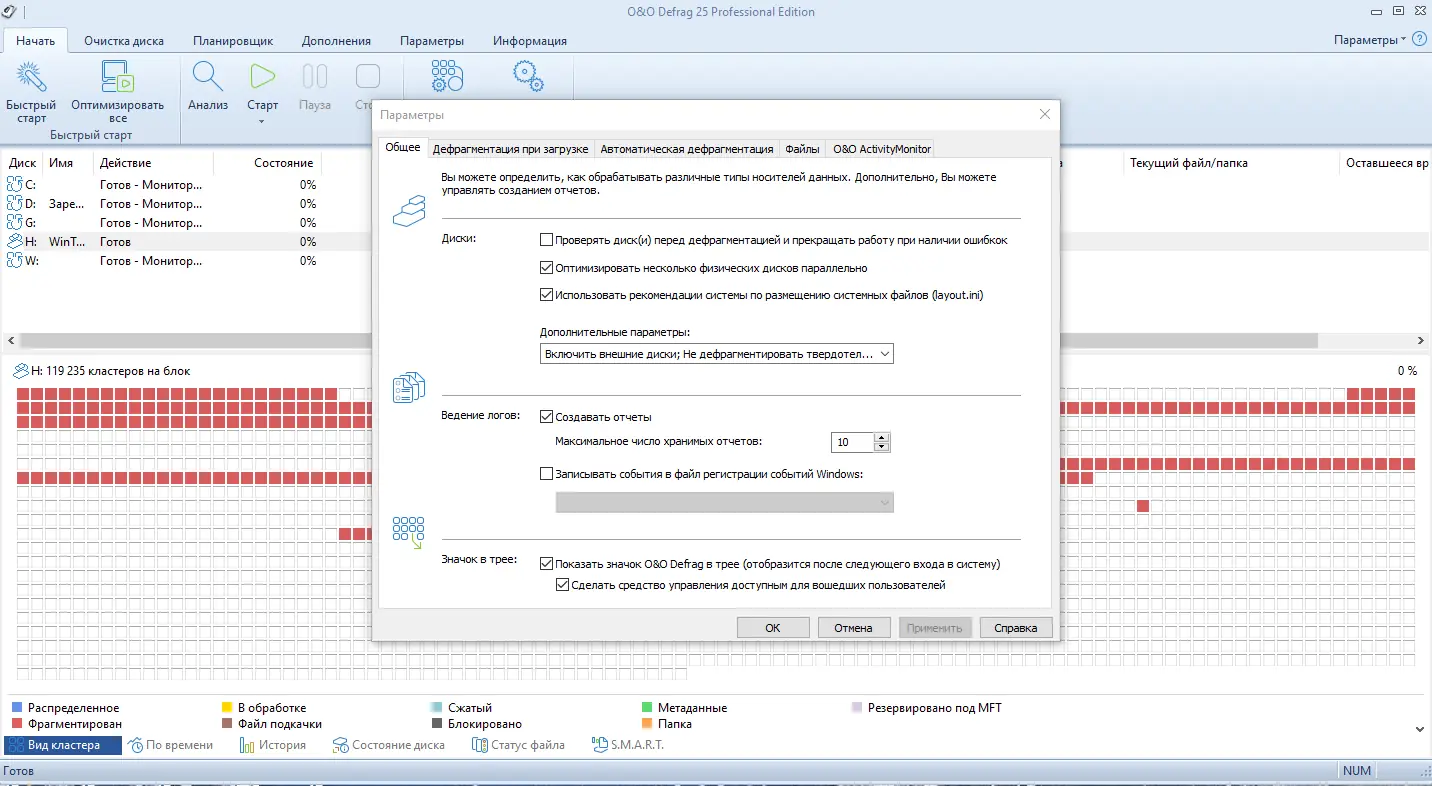Toggle the Создавать отчеты checkbox

(546, 417)
